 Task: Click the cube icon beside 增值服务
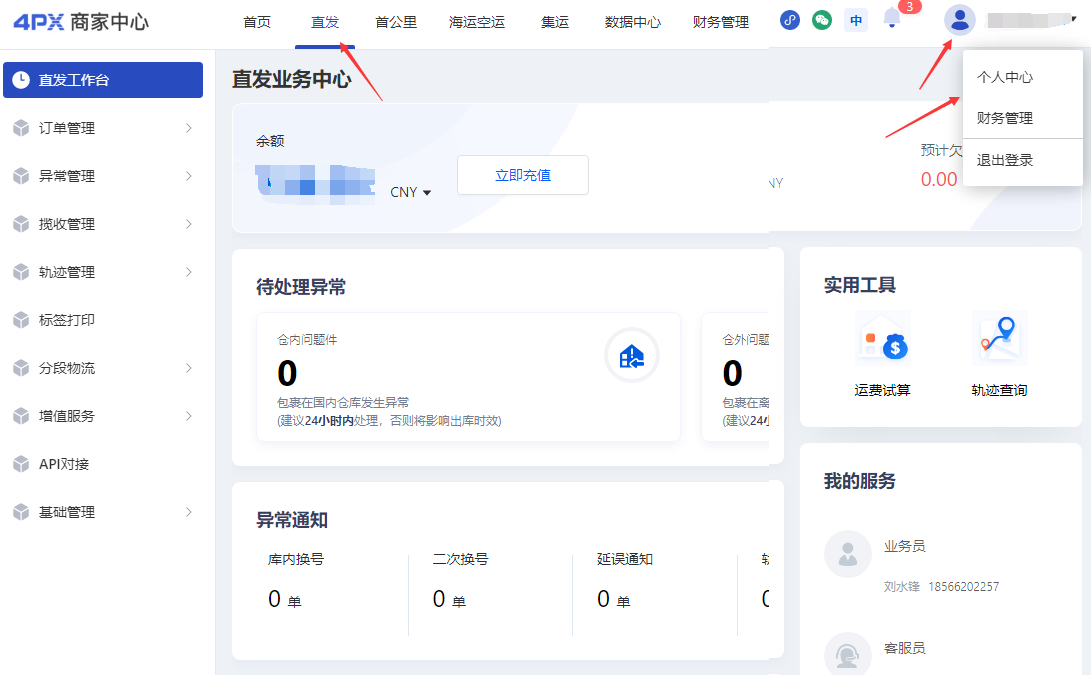(21, 416)
